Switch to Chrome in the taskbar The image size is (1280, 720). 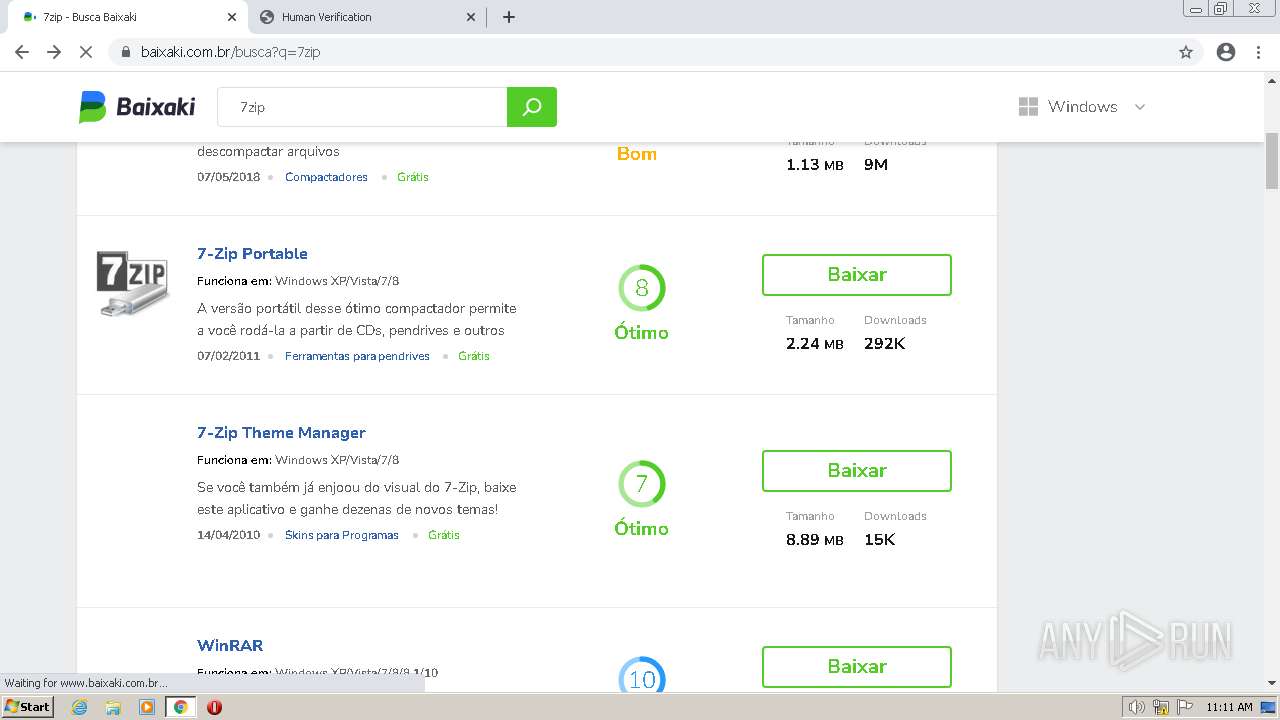180,707
